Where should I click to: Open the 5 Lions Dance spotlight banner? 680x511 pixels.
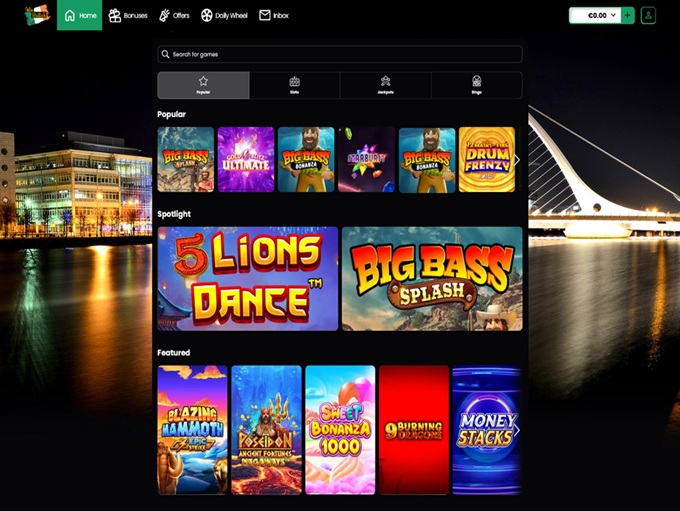tap(248, 278)
